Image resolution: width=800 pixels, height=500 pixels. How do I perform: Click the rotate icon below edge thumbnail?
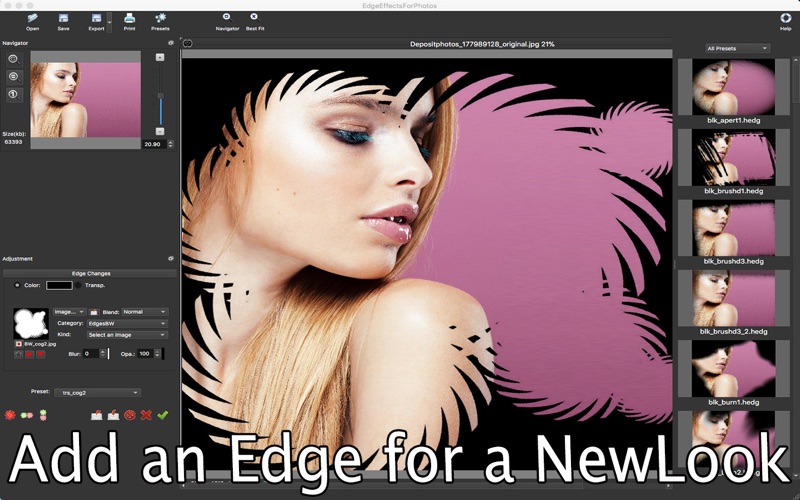(x=19, y=354)
